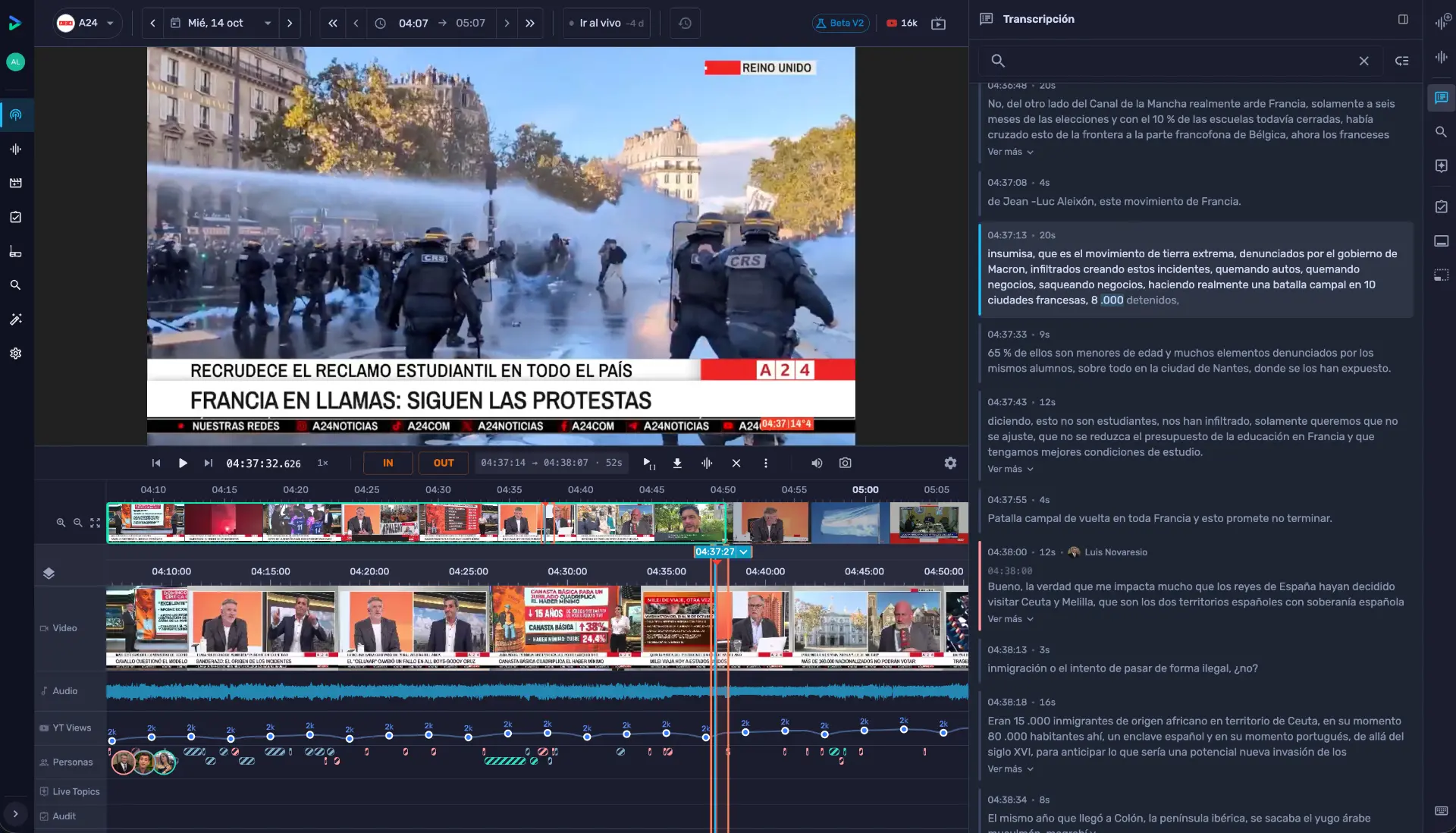Play the video from the player controls
Viewport: 1456px width, 833px height.
click(183, 463)
